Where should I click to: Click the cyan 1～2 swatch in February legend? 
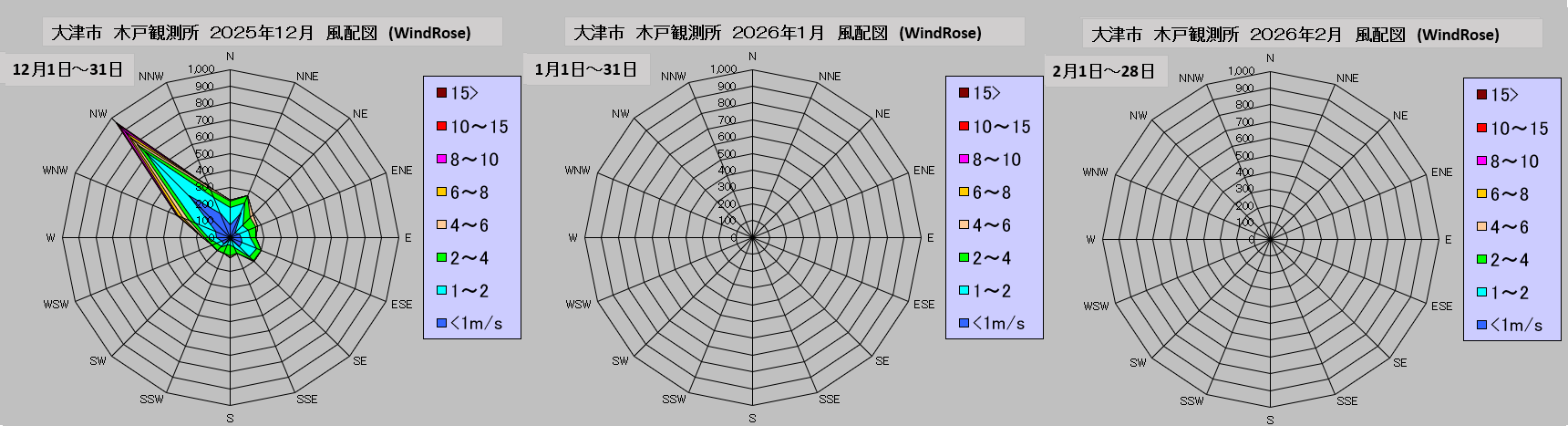tap(1481, 293)
